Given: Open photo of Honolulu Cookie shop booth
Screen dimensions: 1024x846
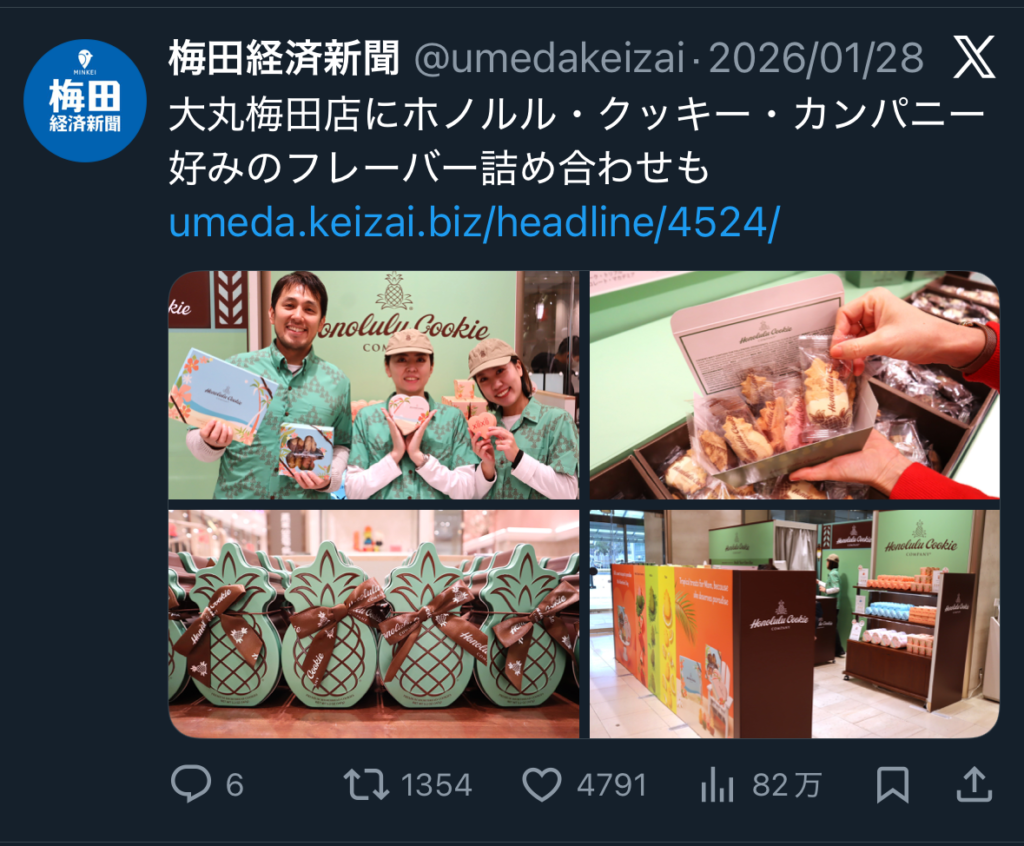Looking at the screenshot, I should (x=794, y=624).
